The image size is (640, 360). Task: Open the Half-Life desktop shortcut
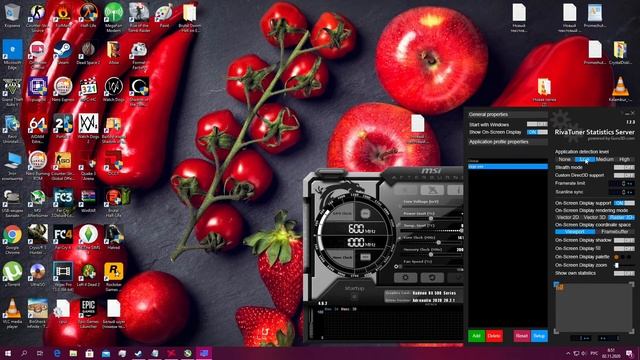pos(88,16)
